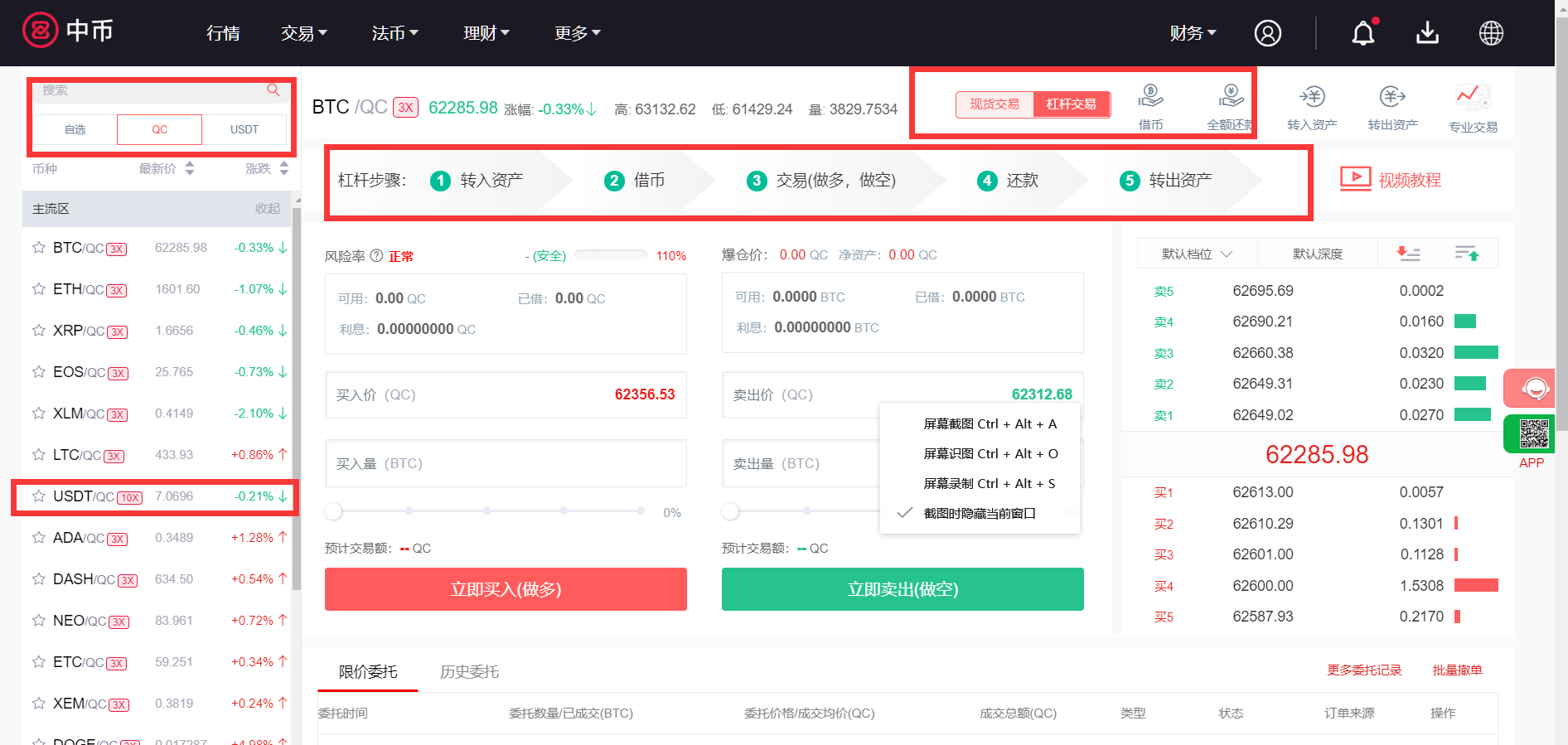Click 卖1 price 62649.02 in order book
Viewport: 1568px width, 745px height.
[1263, 415]
